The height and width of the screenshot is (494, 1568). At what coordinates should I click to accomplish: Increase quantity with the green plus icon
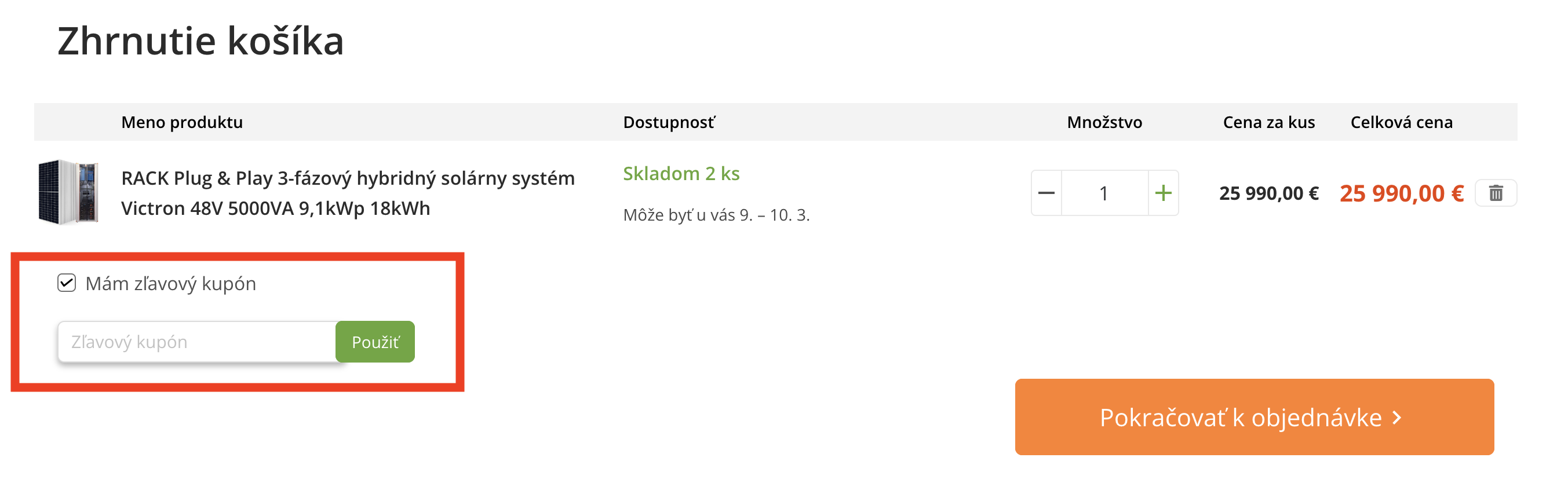point(1163,193)
